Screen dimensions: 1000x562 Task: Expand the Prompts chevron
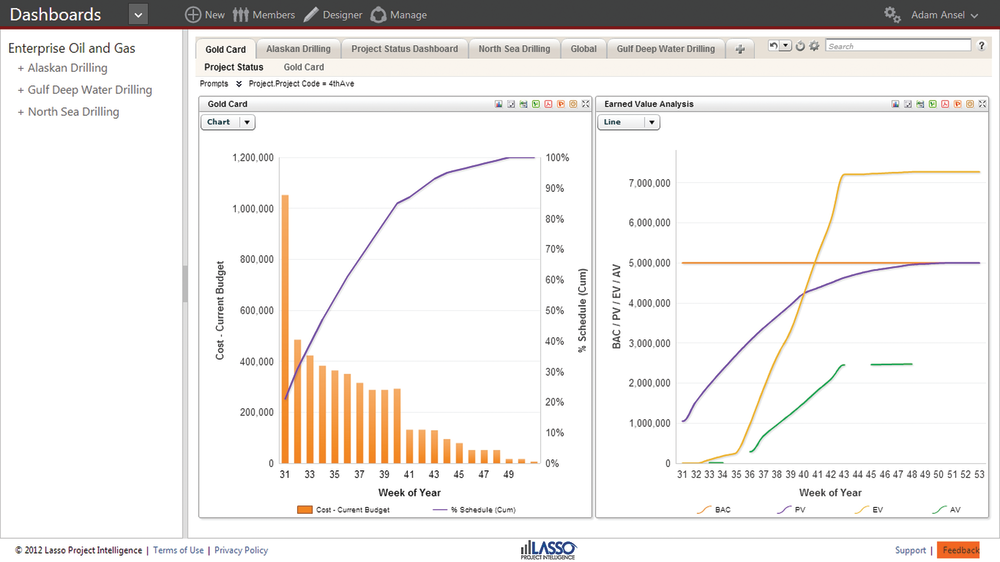point(239,84)
